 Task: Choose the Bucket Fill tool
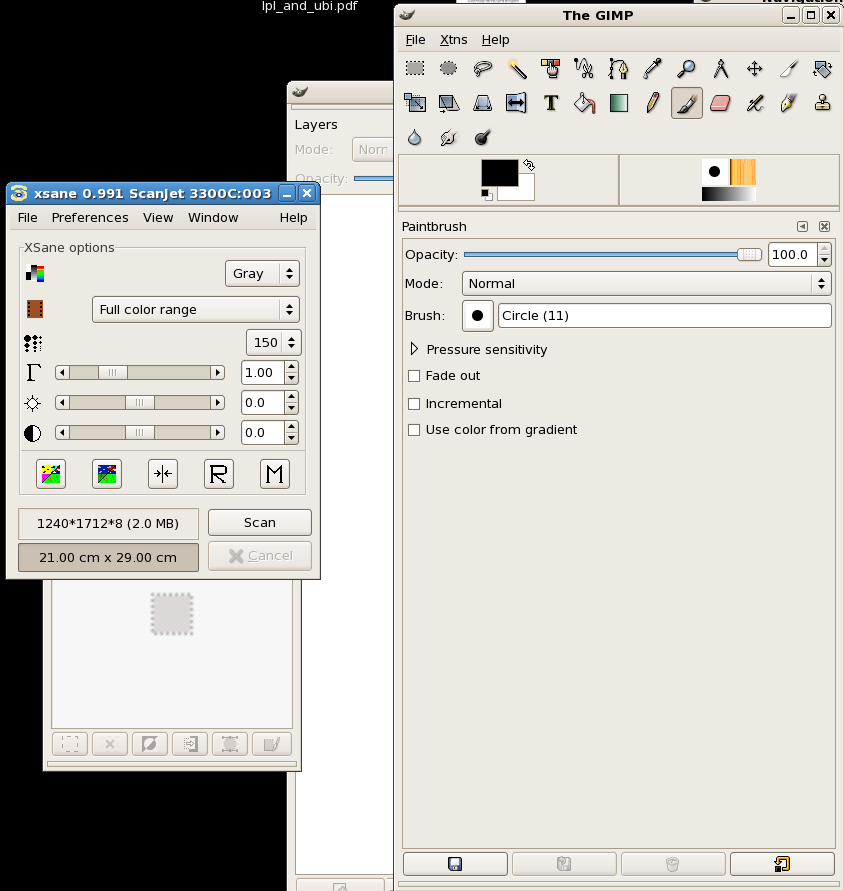click(x=584, y=103)
